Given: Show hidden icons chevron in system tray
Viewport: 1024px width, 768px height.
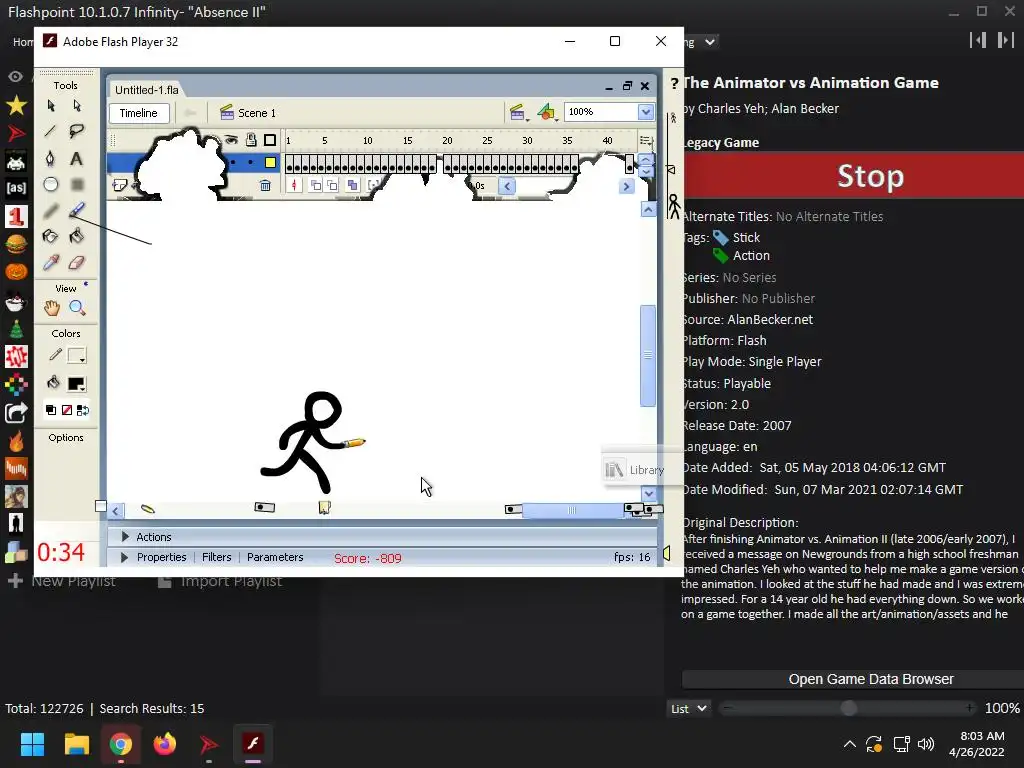Looking at the screenshot, I should pos(850,744).
